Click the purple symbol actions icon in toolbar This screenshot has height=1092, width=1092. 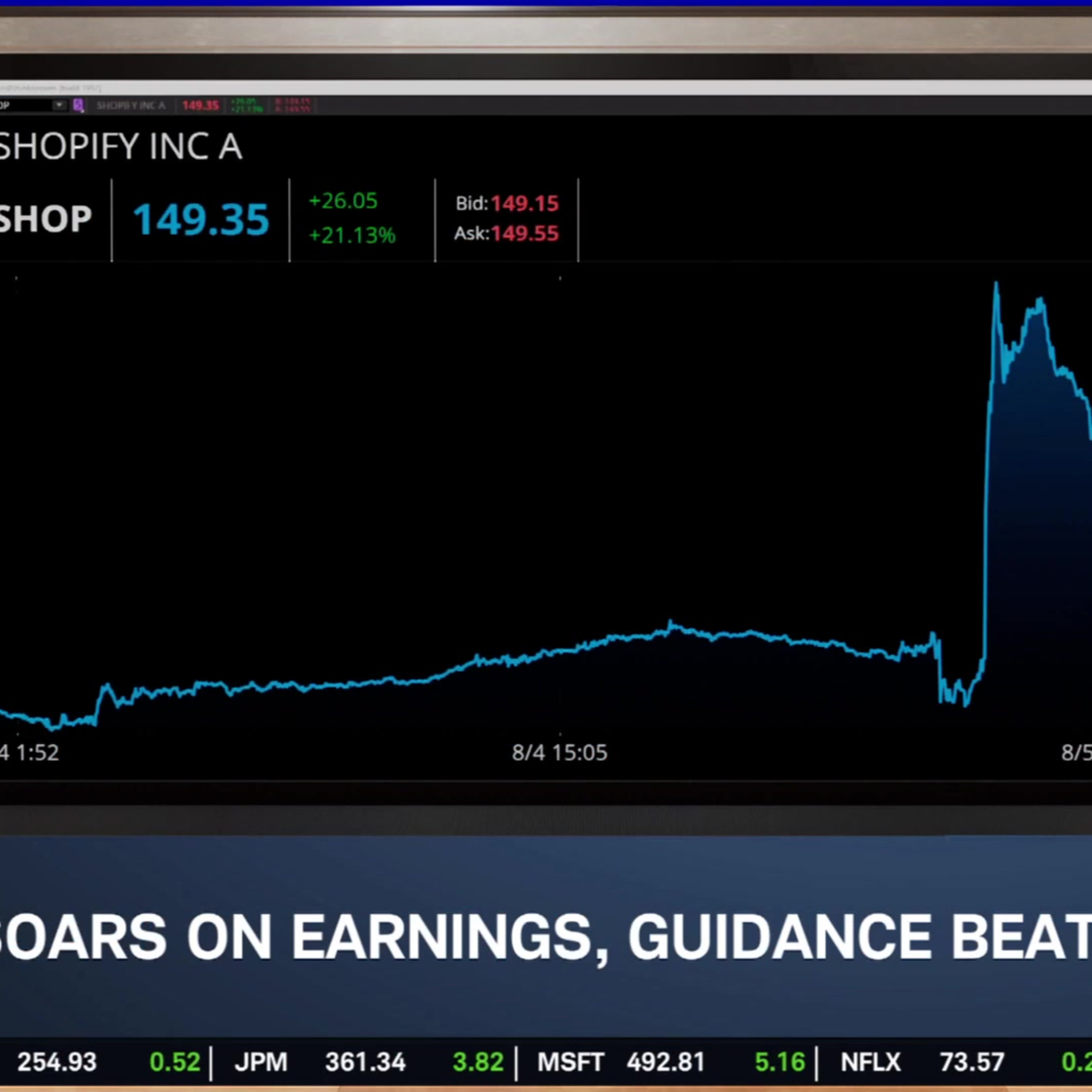[79, 105]
